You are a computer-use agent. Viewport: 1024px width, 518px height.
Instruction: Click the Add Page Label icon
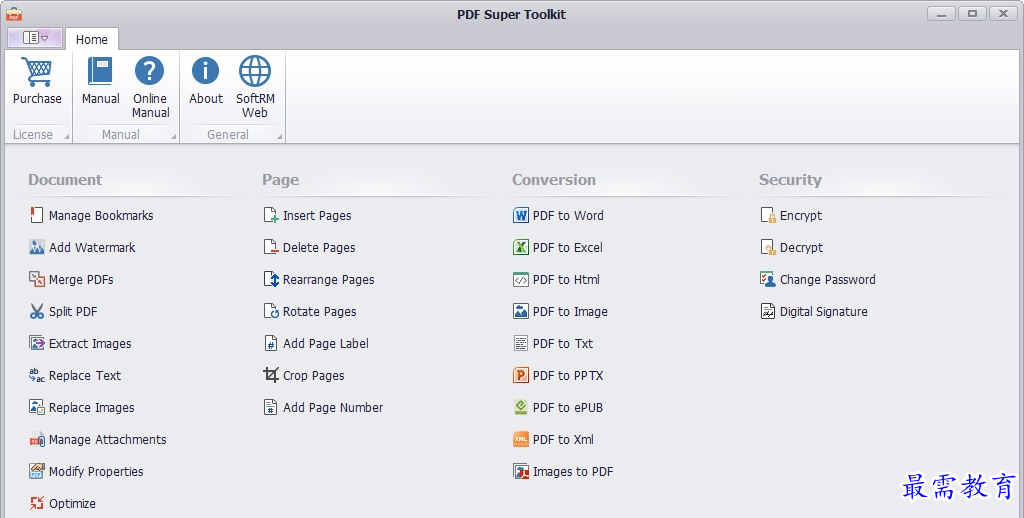coord(271,343)
